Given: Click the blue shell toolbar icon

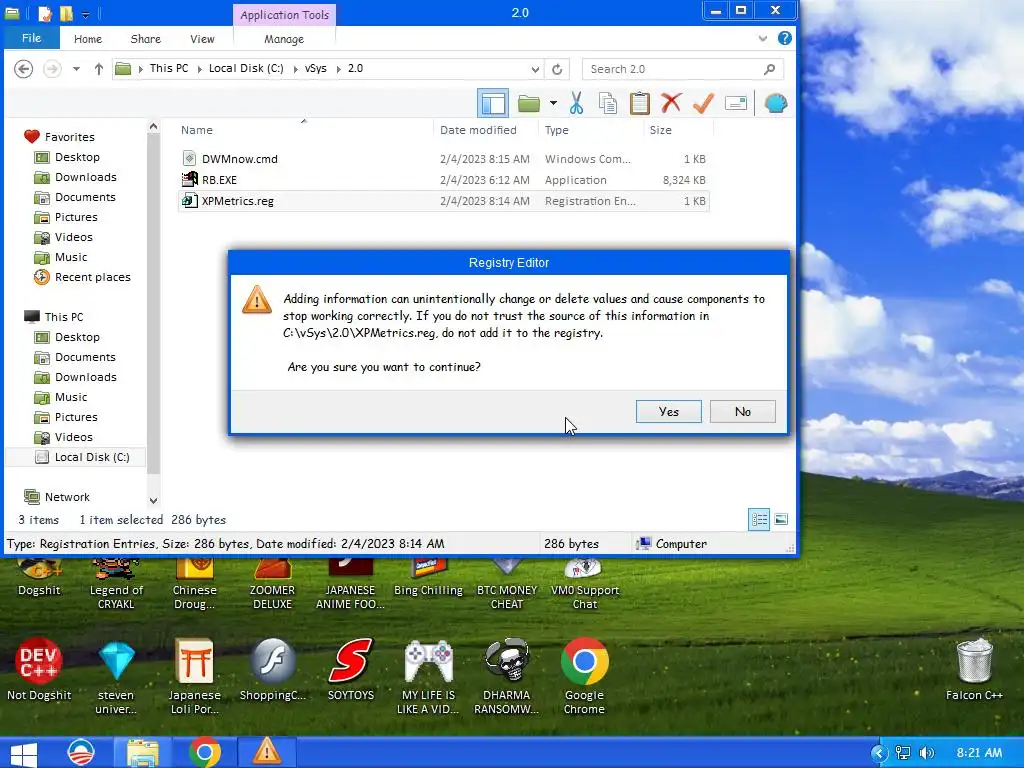Looking at the screenshot, I should 775,103.
